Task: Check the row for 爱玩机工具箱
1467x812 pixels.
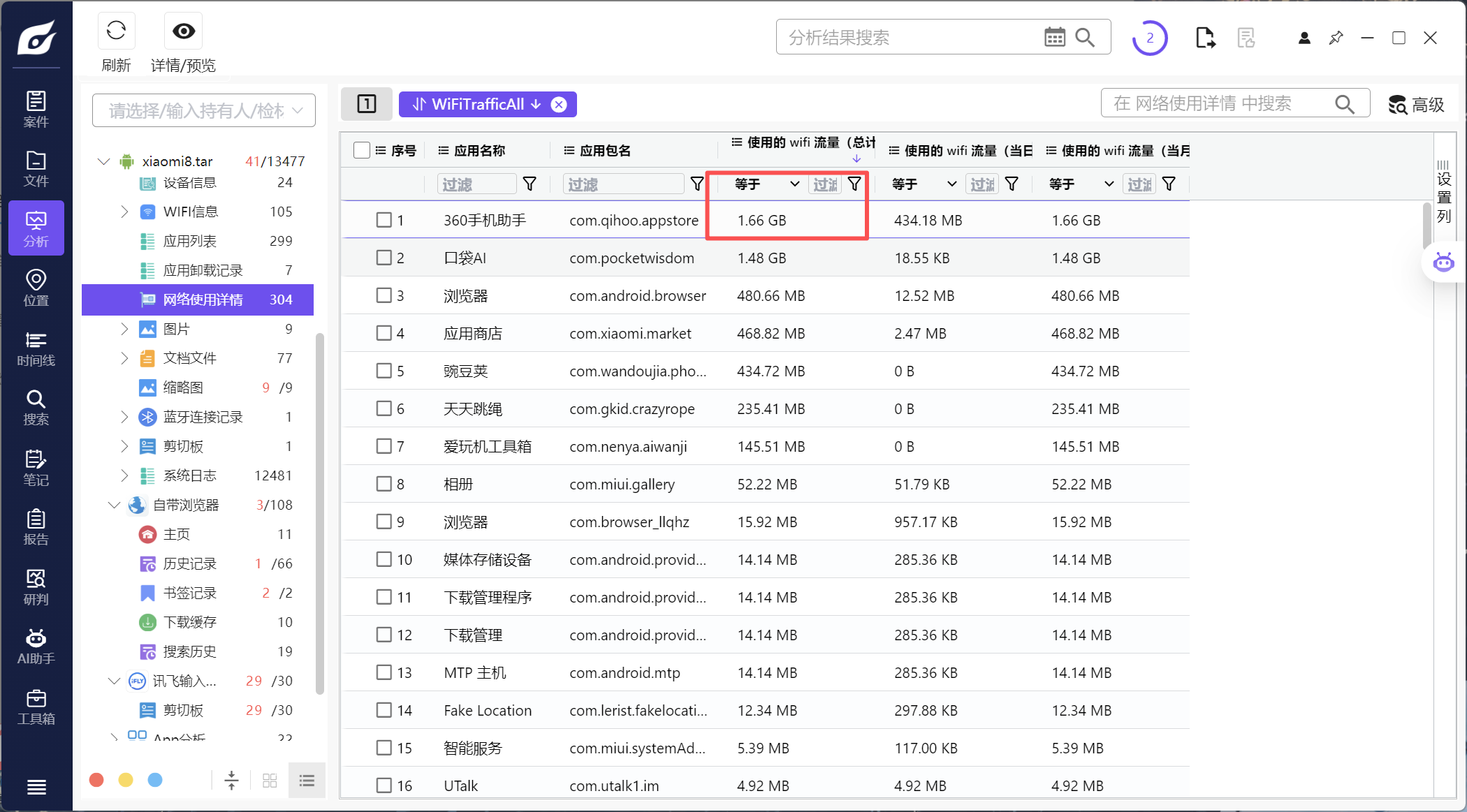Action: (x=384, y=446)
